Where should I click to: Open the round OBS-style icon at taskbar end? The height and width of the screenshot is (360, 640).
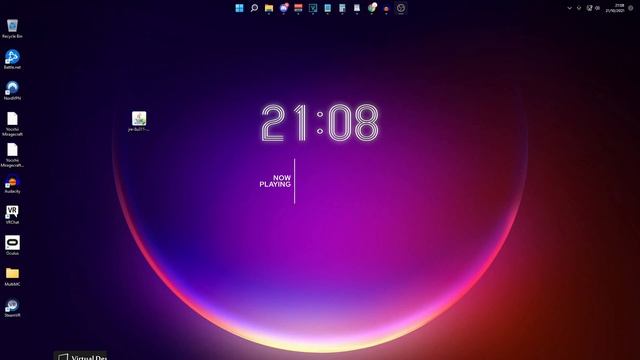click(401, 8)
